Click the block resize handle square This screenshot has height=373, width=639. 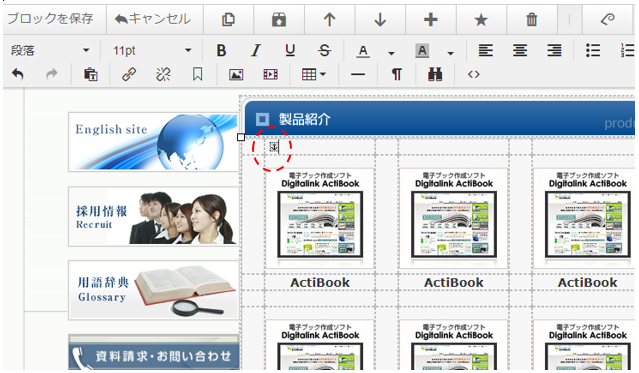coord(241,137)
